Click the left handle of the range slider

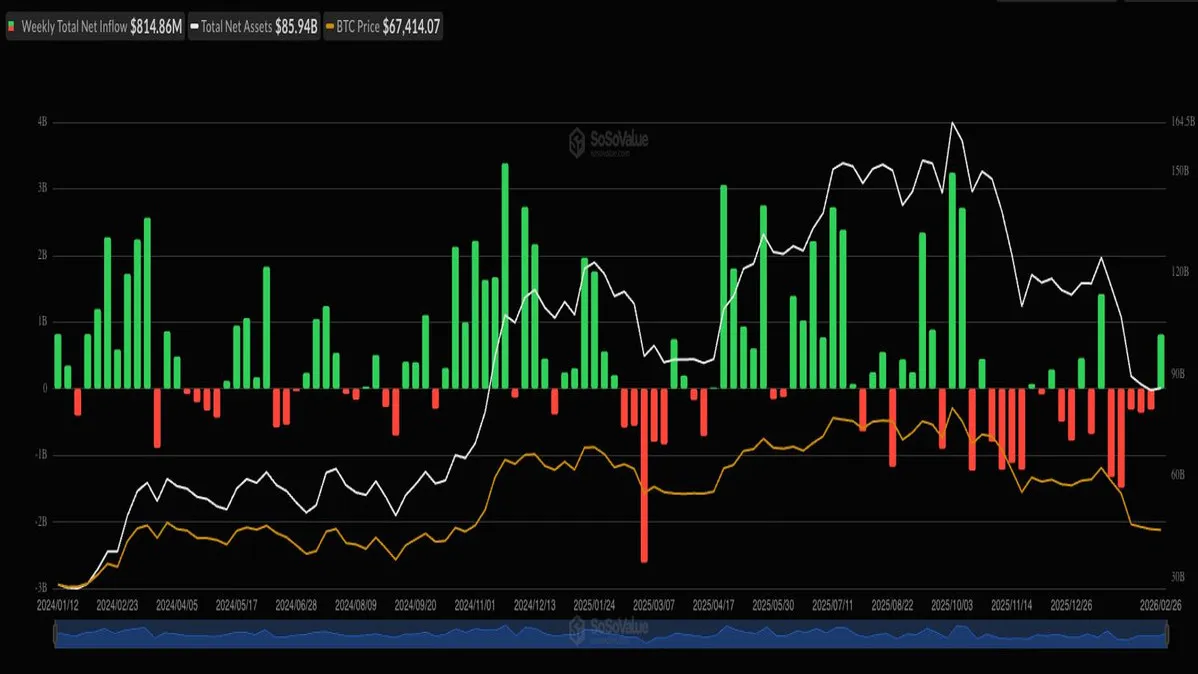pyautogui.click(x=54, y=634)
